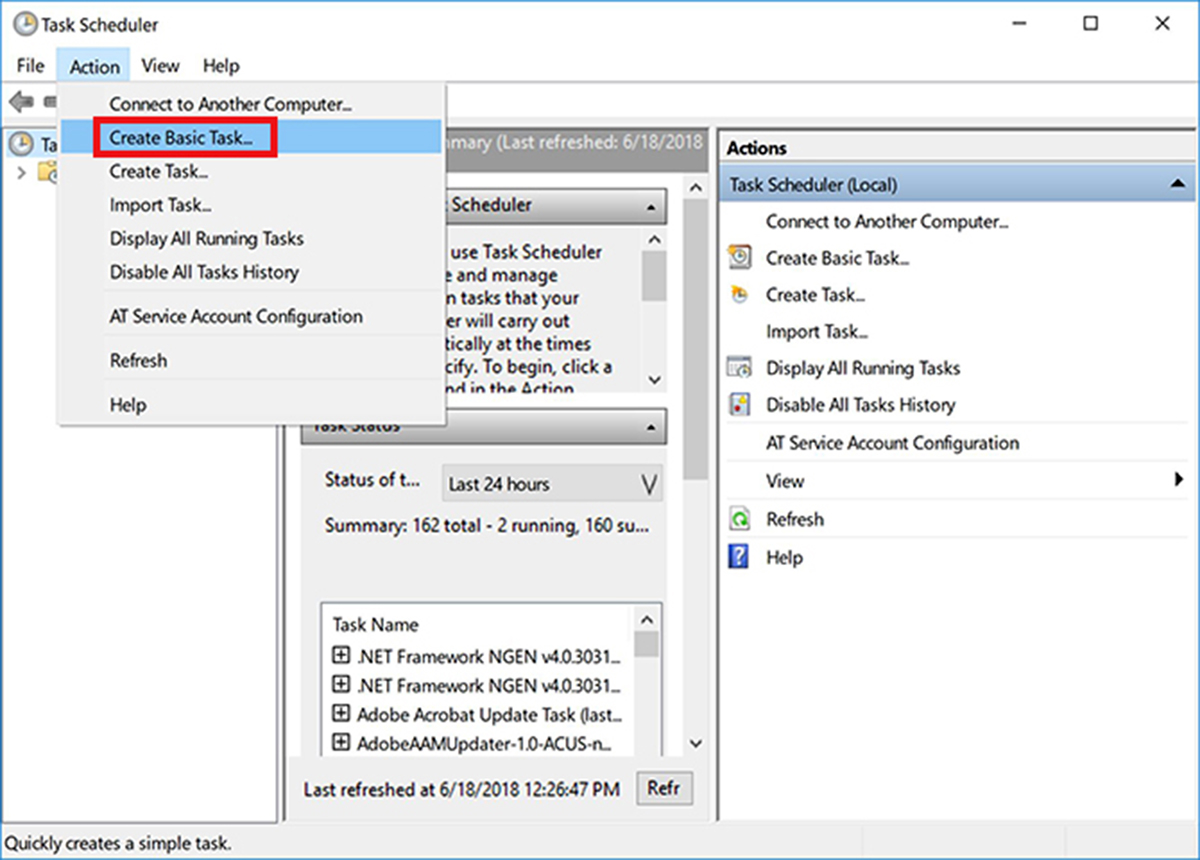
Task: Expand Task Scheduler Library tree node
Action: pyautogui.click(x=22, y=172)
